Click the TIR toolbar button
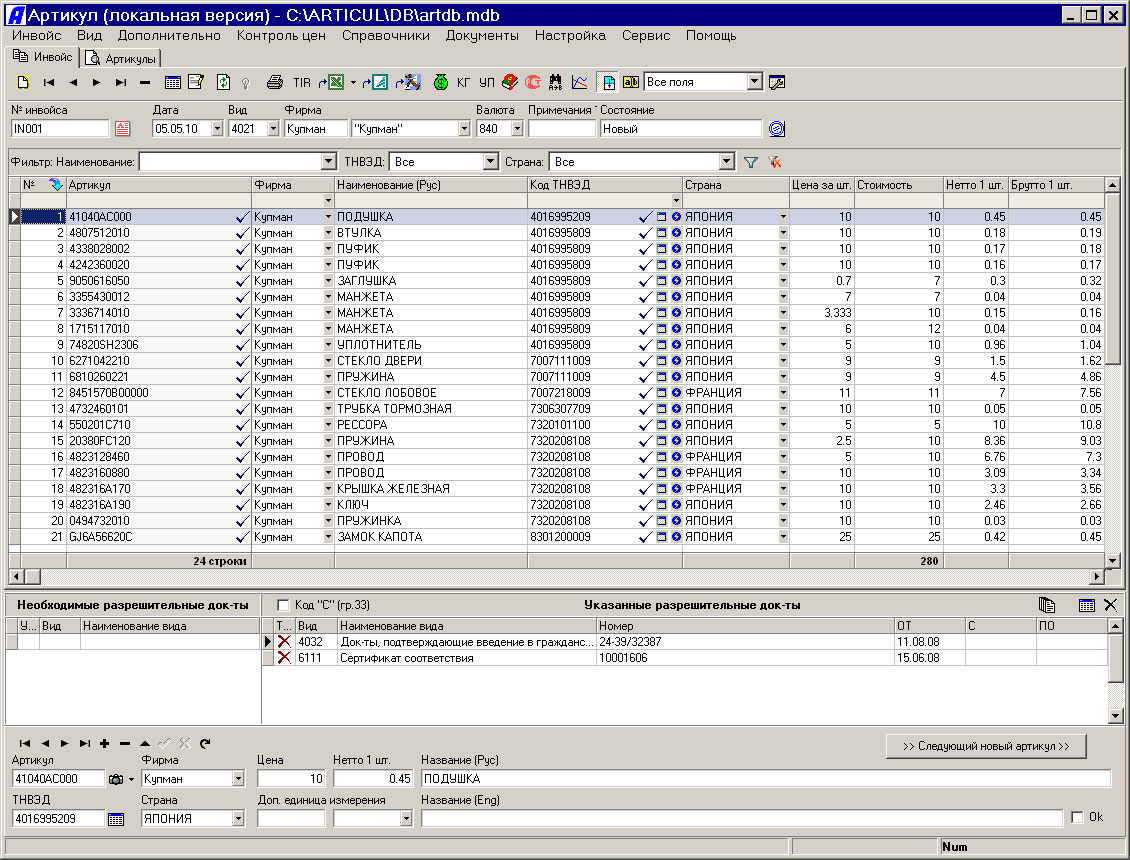 coord(302,82)
